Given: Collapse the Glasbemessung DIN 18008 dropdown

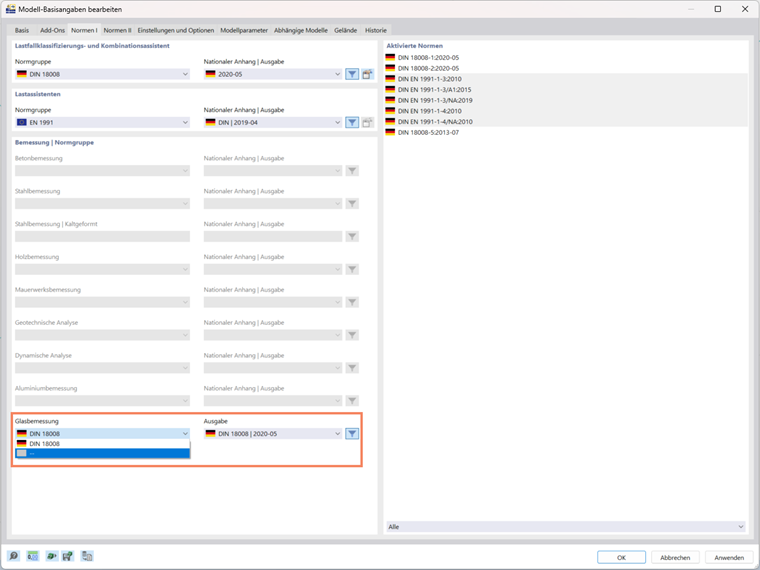Looking at the screenshot, I should pyautogui.click(x=102, y=434).
